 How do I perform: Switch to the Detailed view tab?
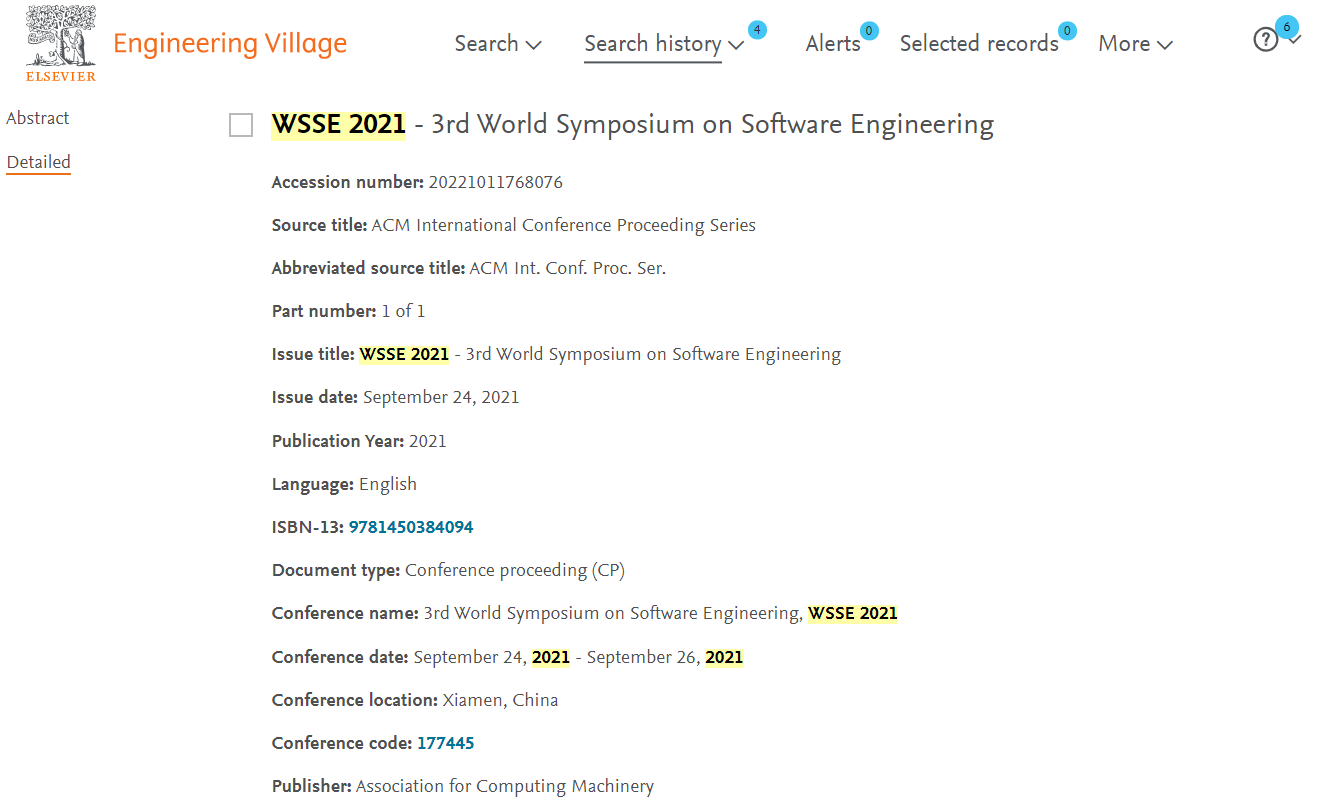pyautogui.click(x=38, y=162)
